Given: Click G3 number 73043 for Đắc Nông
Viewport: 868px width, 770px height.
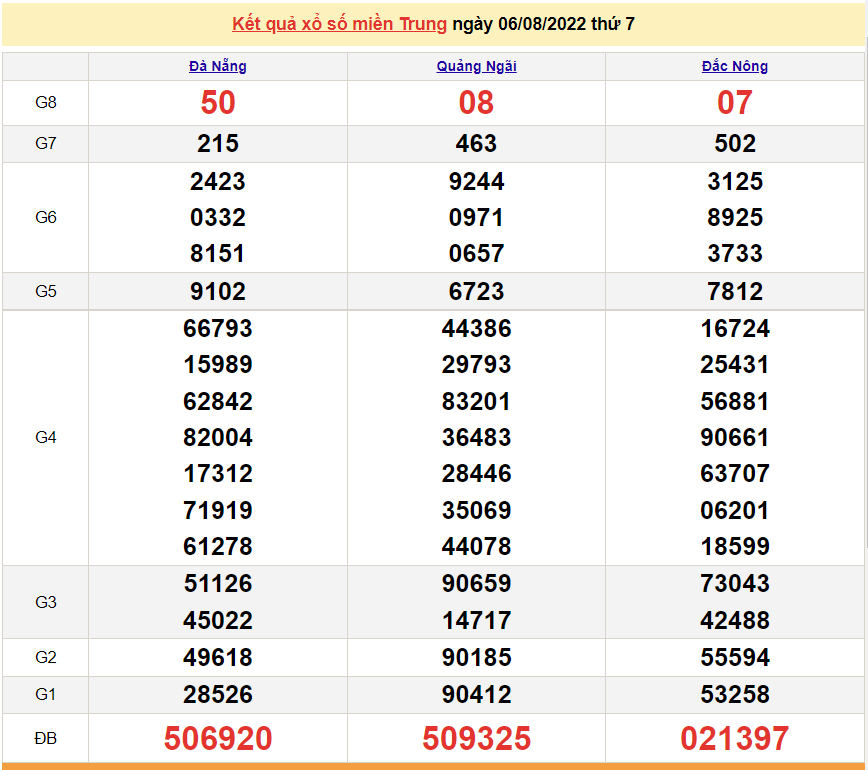Looking at the screenshot, I should tap(735, 584).
